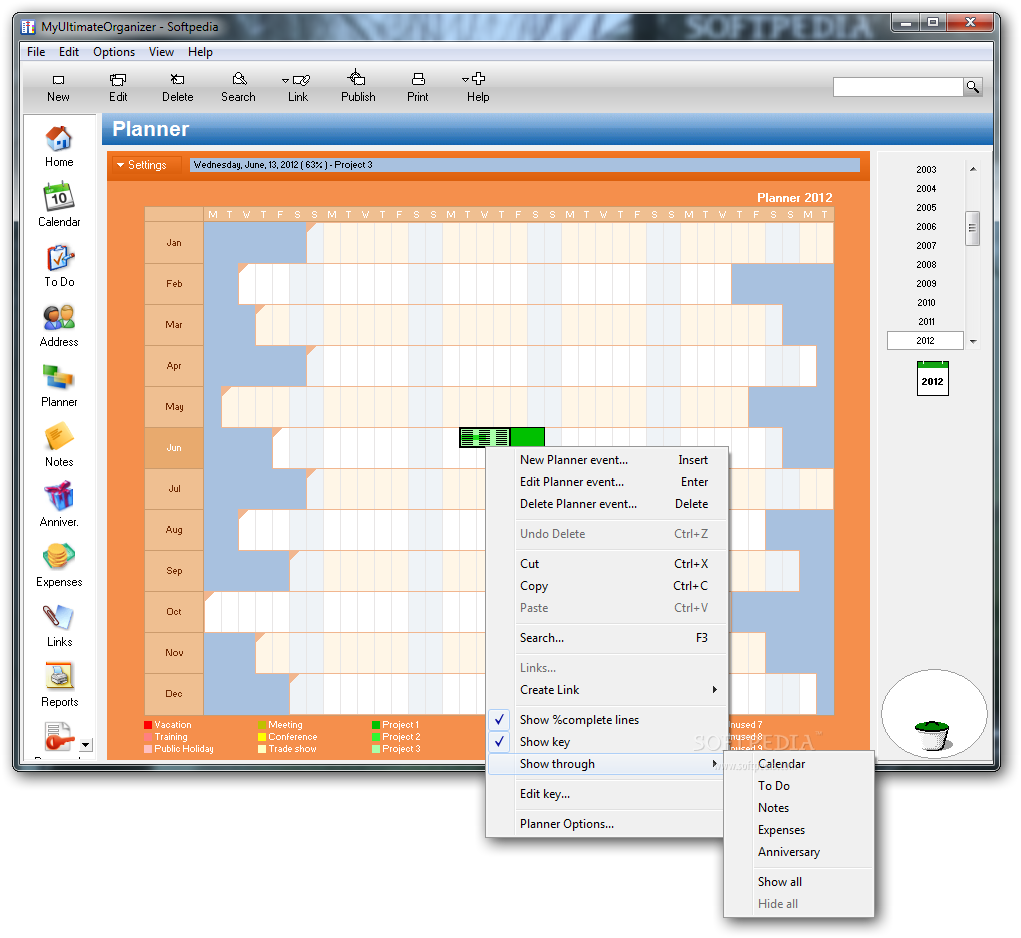Click the yellow Conference key swatch

[262, 738]
